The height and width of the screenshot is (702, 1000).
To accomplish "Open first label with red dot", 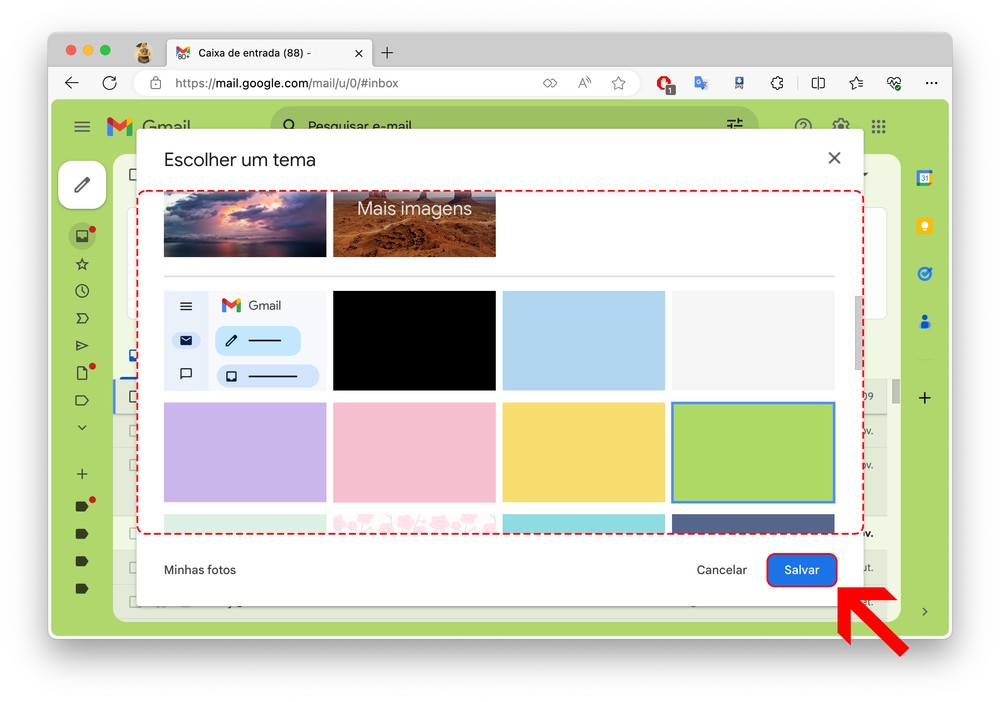I will (x=82, y=506).
